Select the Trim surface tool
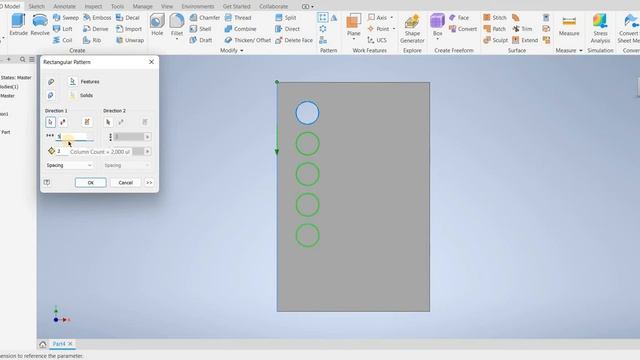This screenshot has height=360, width=640. point(522,29)
